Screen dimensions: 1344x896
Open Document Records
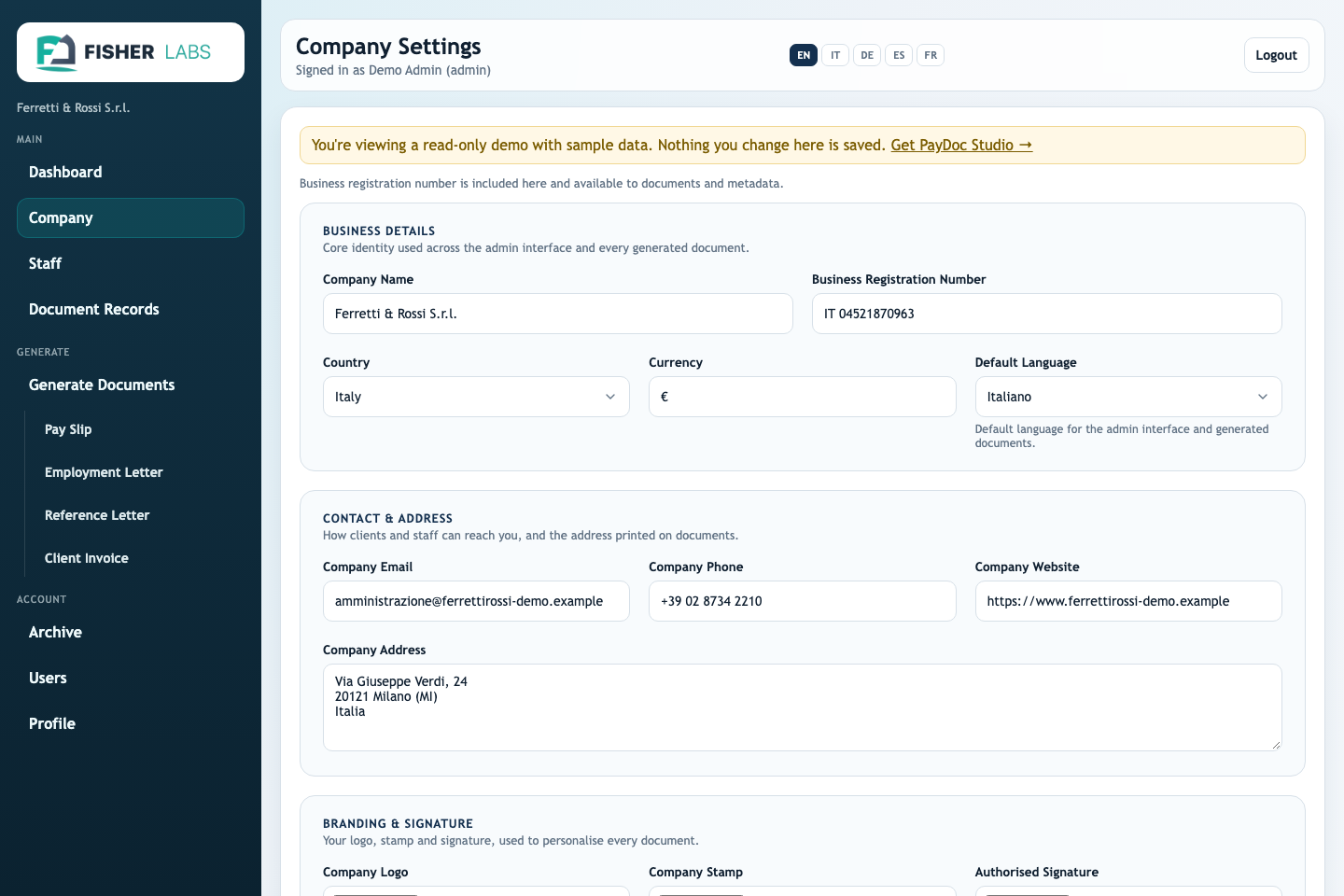click(x=131, y=309)
